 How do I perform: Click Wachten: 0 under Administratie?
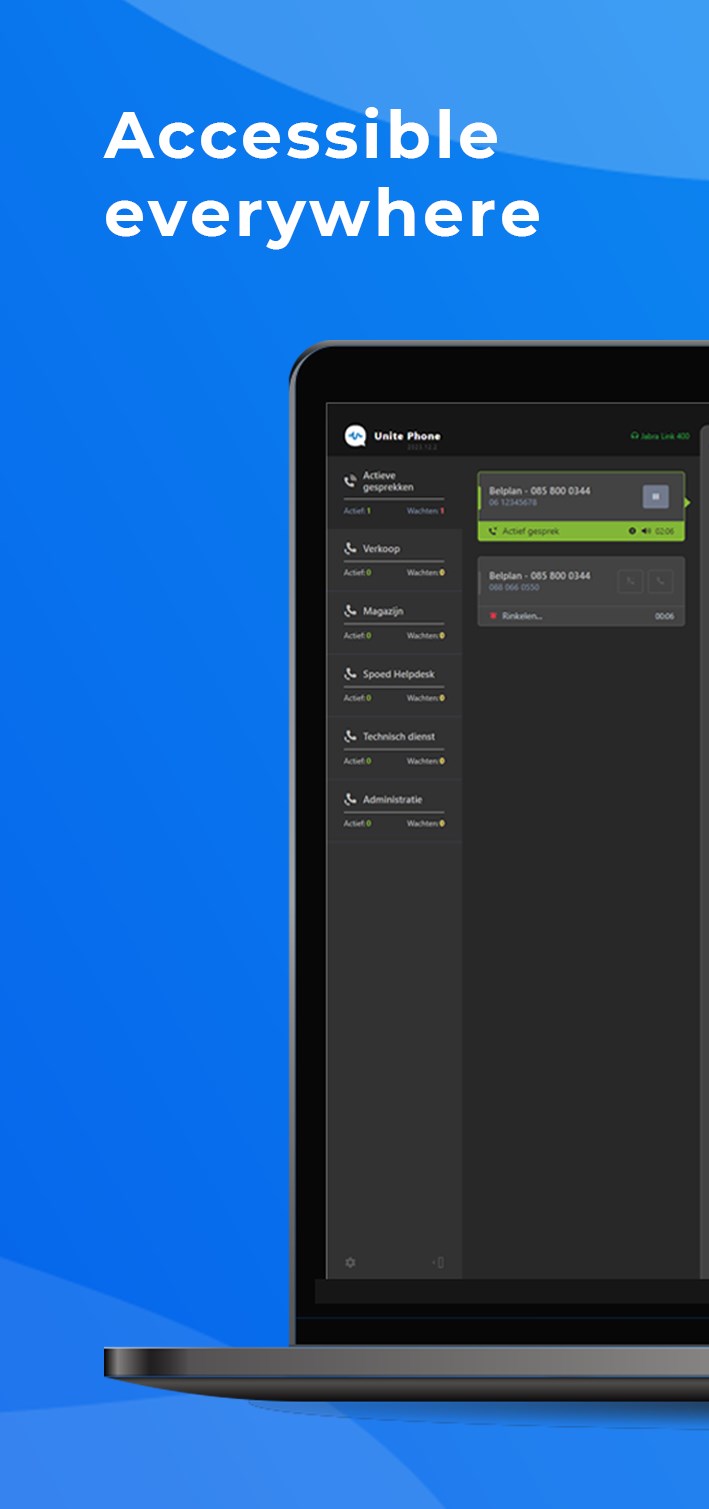point(426,824)
